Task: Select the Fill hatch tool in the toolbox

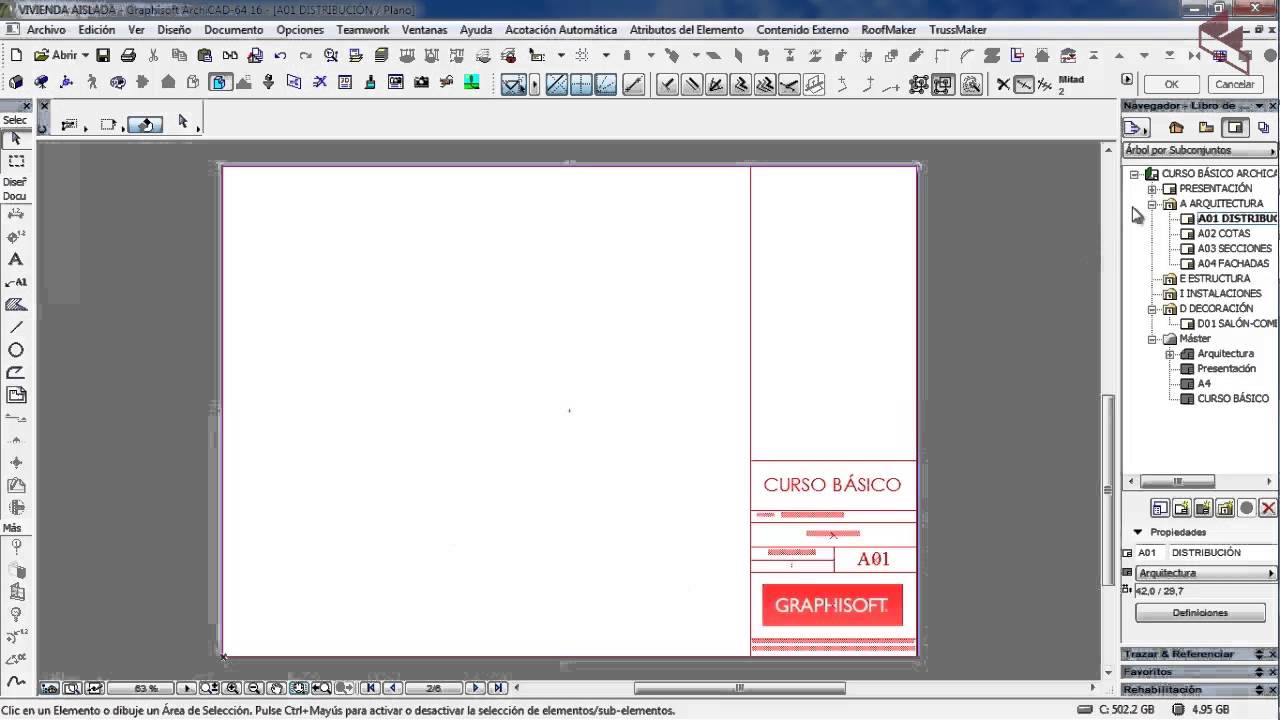Action: 16,304
